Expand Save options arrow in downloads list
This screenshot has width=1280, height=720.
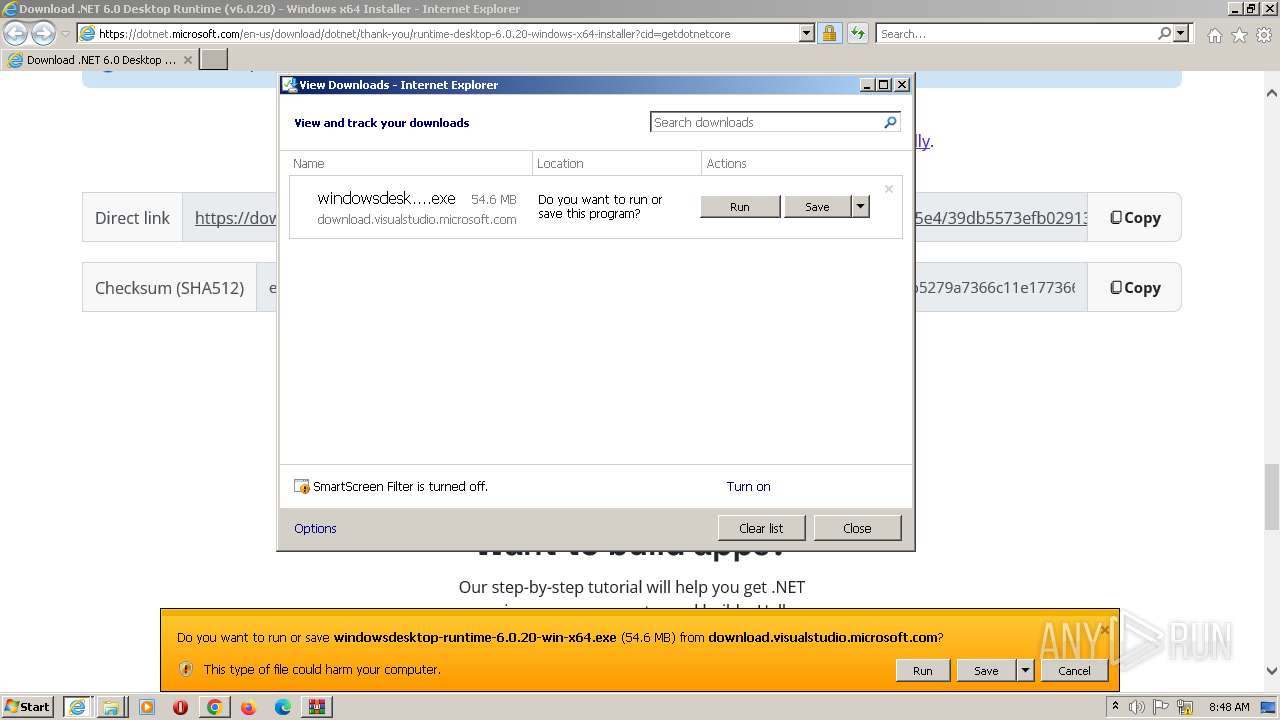tap(860, 207)
